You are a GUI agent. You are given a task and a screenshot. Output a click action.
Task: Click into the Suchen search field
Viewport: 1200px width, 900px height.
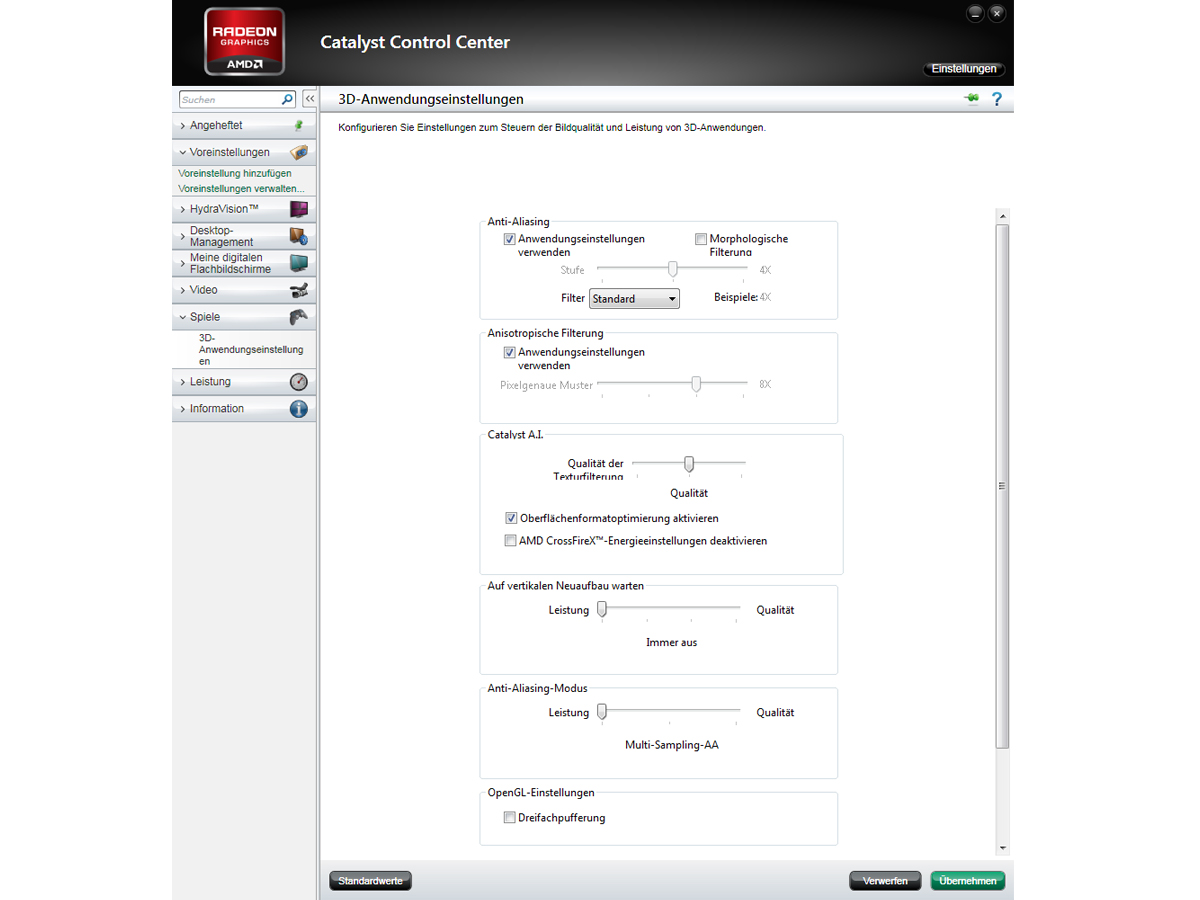coord(229,99)
